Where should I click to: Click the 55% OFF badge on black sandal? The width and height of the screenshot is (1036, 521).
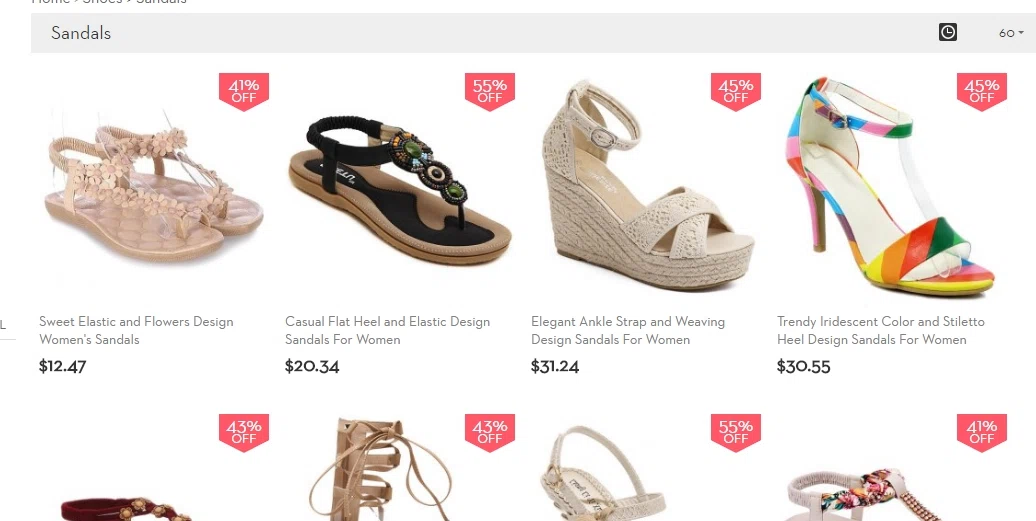pyautogui.click(x=490, y=92)
